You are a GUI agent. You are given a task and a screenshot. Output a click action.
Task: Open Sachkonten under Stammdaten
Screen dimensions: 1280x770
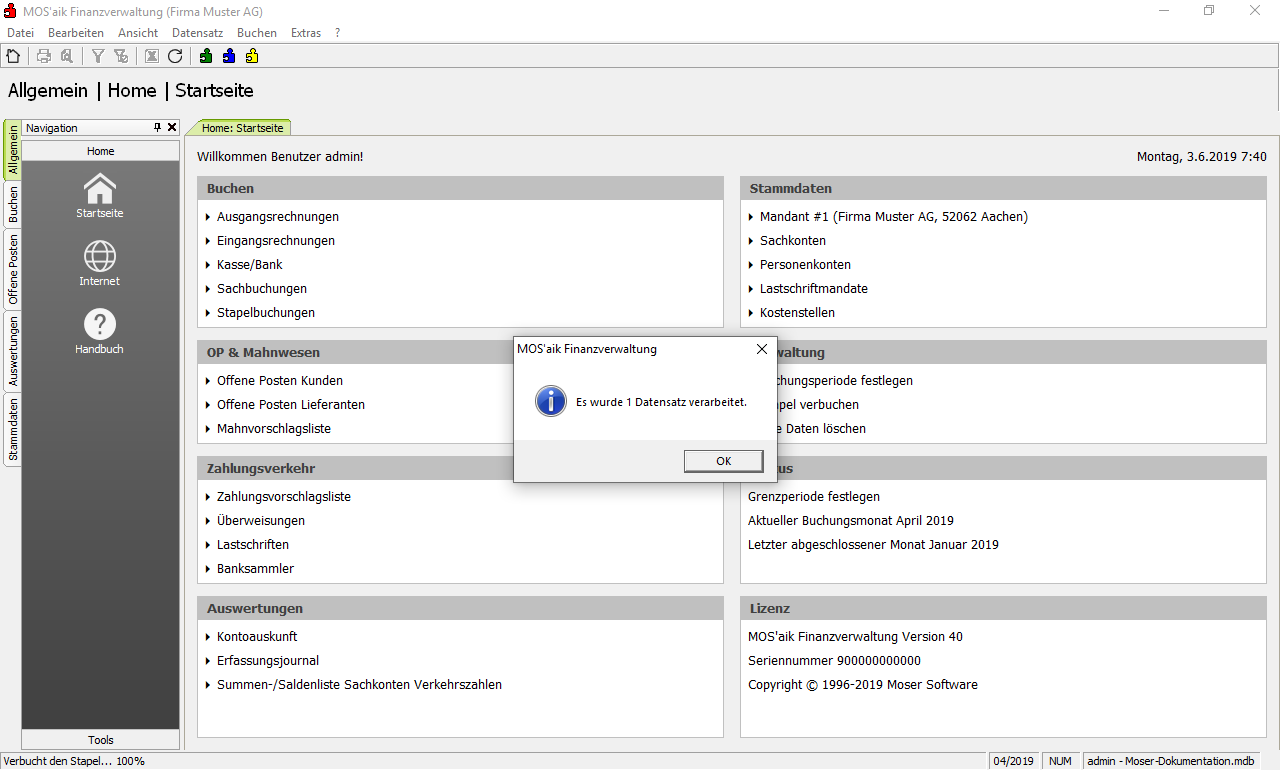pyautogui.click(x=792, y=241)
